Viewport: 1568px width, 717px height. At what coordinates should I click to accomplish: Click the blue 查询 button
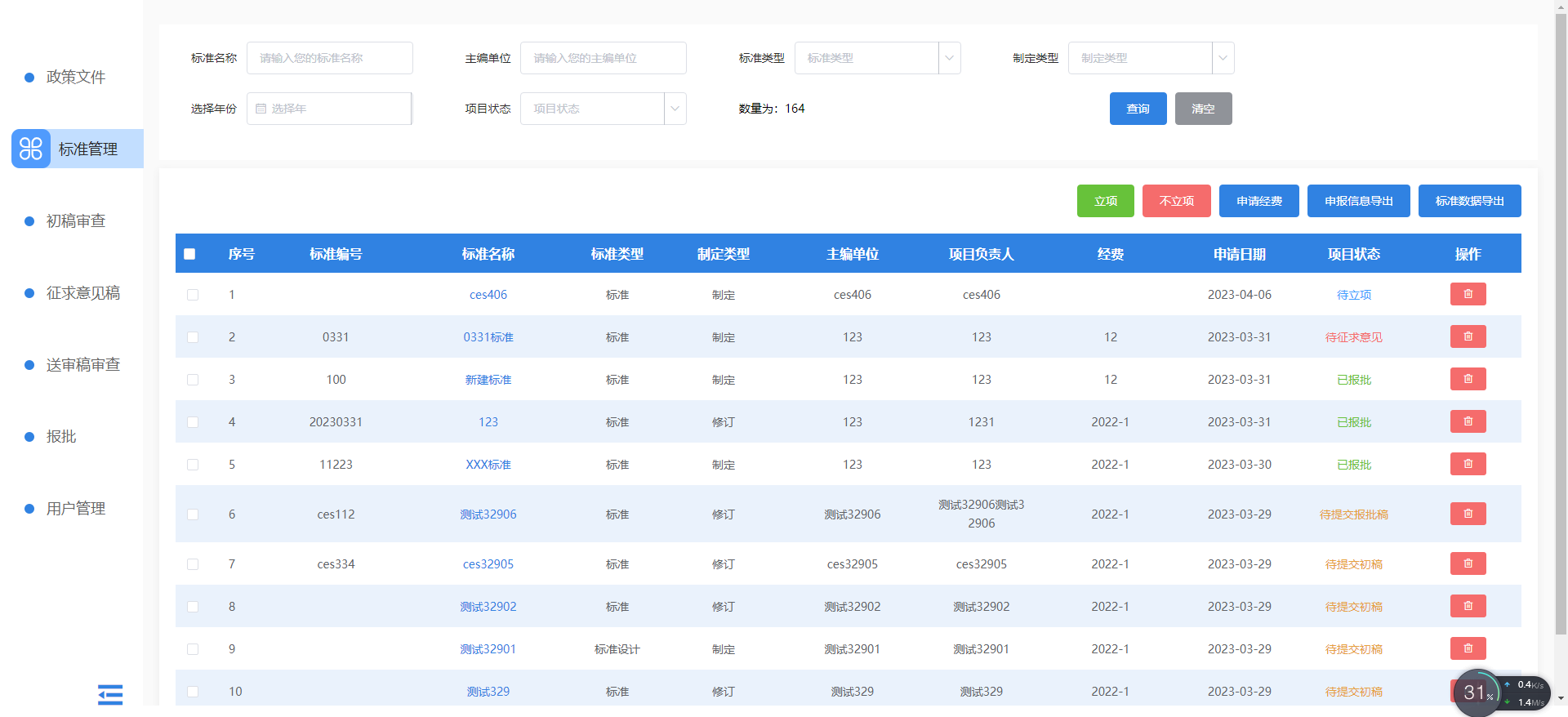1138,109
